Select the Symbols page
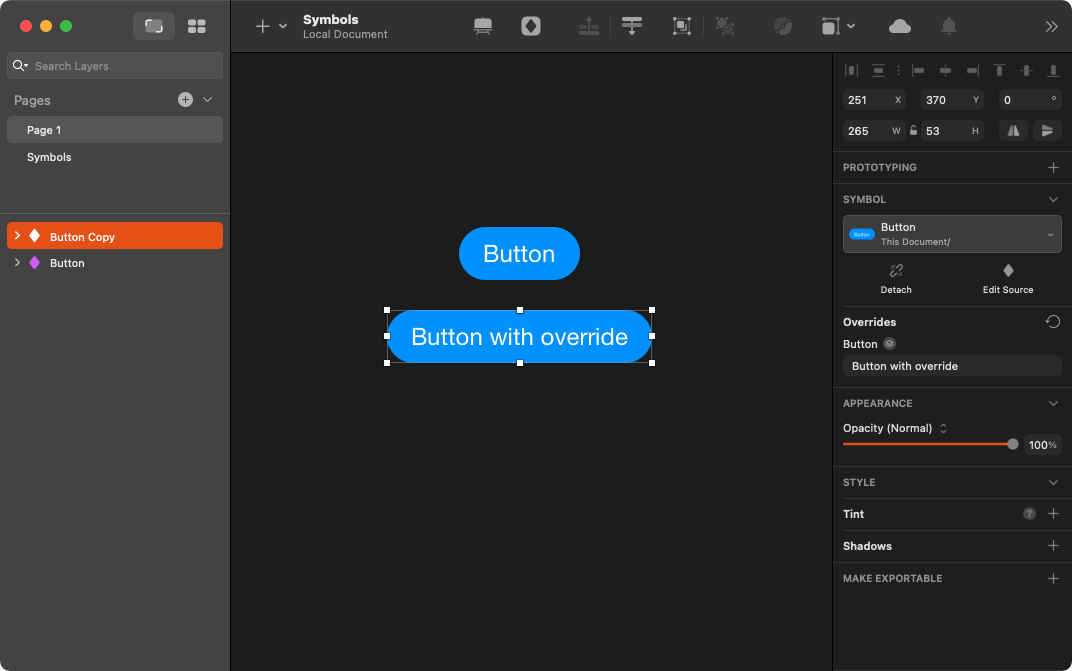Screen dimensions: 1072x671 tap(115, 157)
